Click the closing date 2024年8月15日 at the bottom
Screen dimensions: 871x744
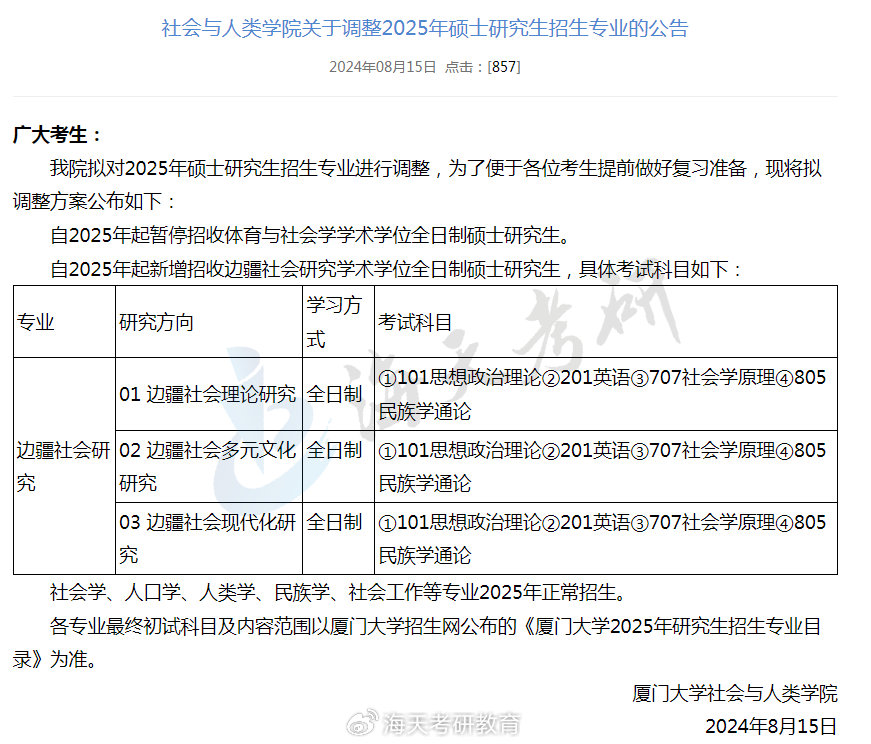coord(770,725)
